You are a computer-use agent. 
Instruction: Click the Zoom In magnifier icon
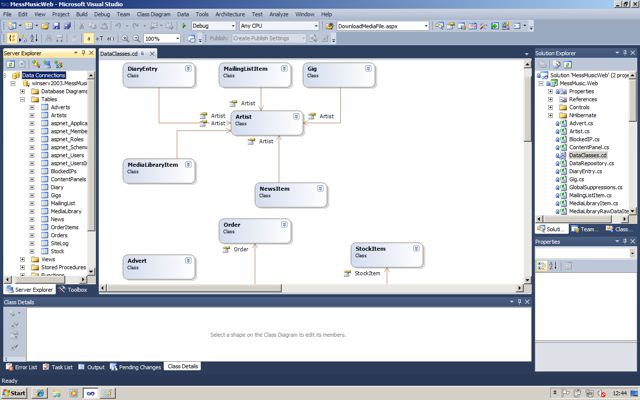125,38
